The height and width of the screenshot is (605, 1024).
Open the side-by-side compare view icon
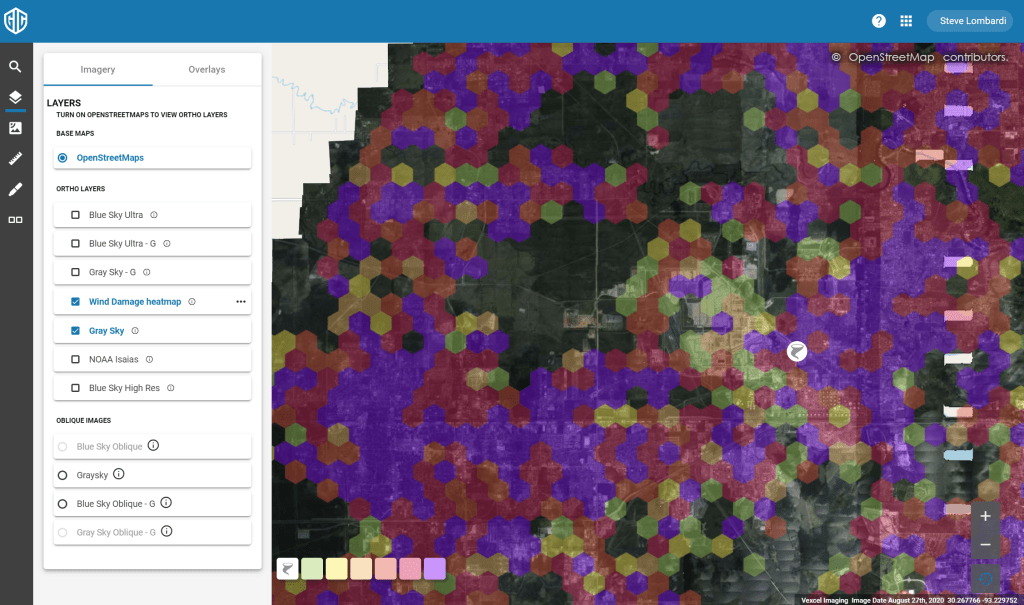(15, 219)
